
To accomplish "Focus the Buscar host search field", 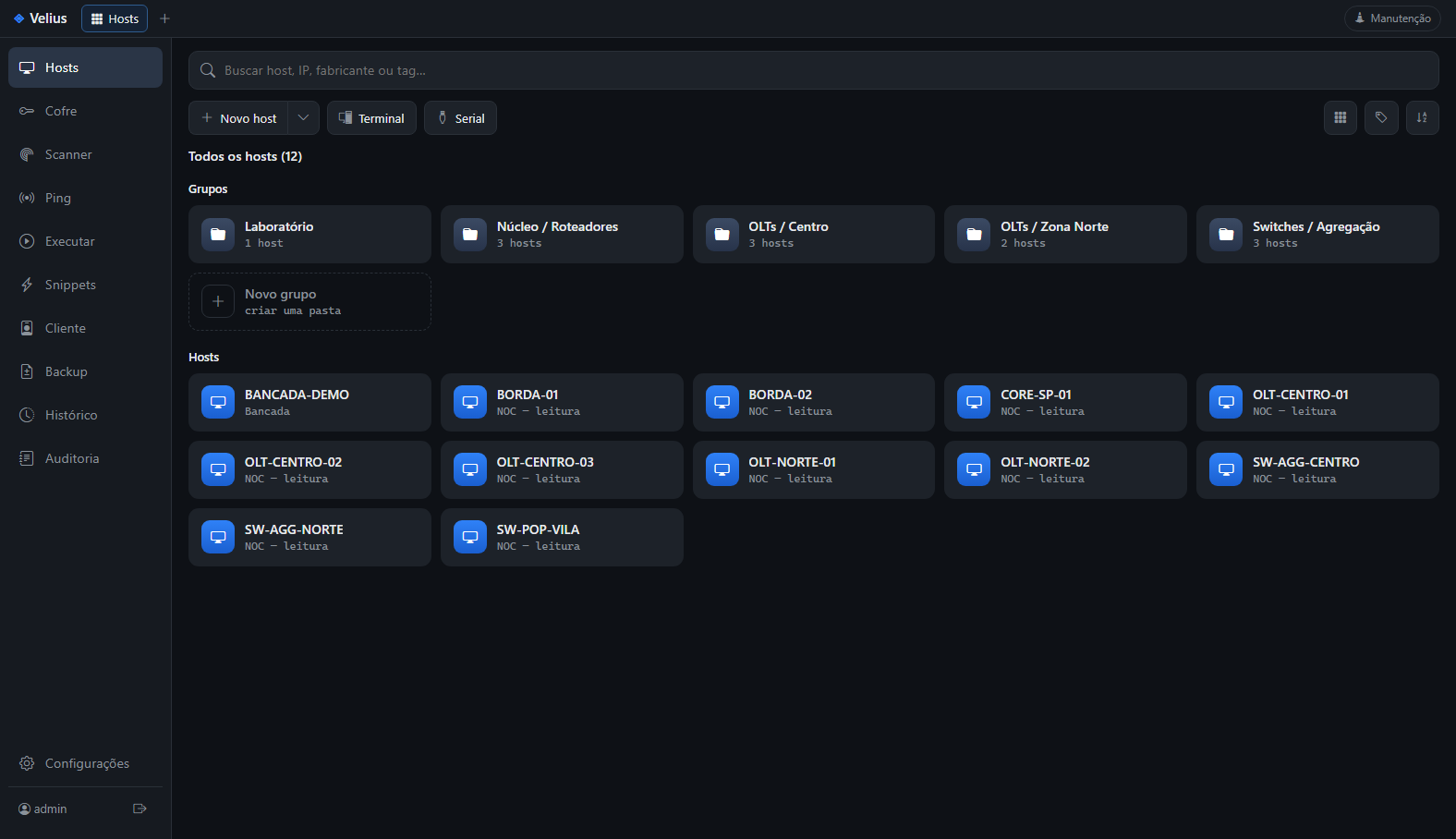I will [x=813, y=70].
